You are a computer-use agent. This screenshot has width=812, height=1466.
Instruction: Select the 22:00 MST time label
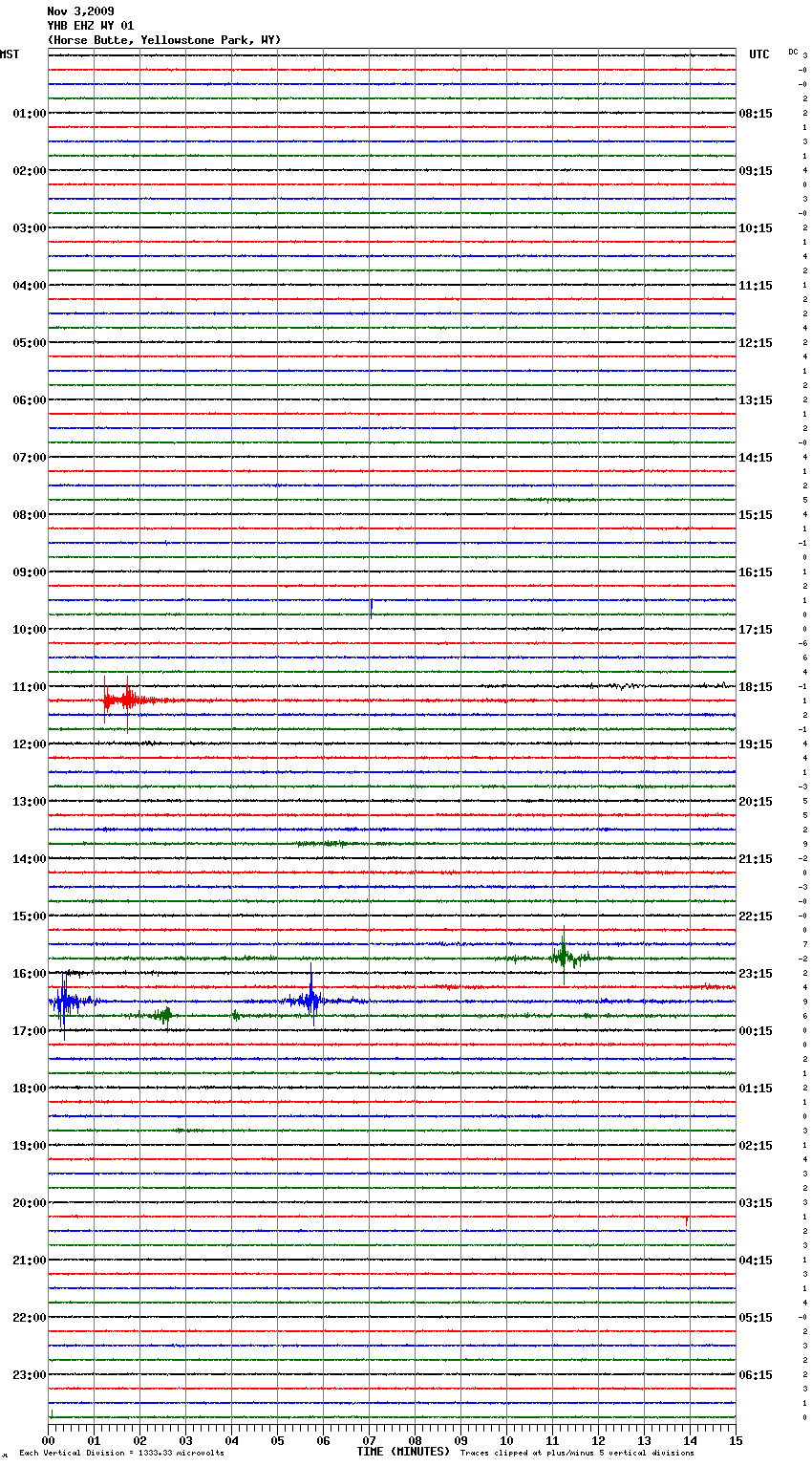click(x=29, y=1318)
